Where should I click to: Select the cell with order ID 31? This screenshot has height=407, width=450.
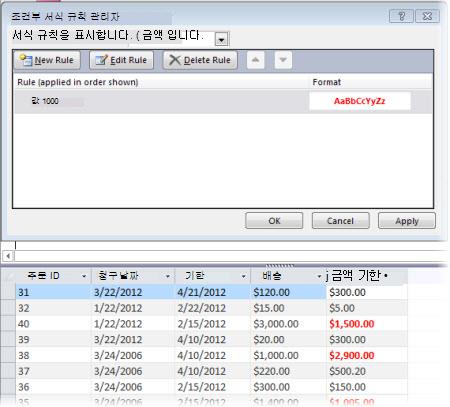tap(53, 292)
